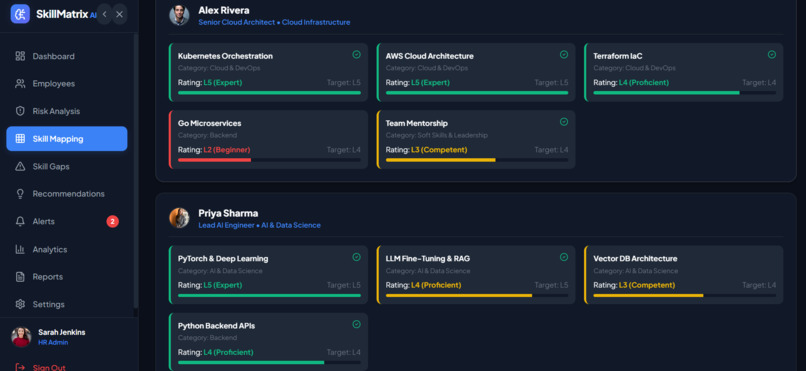Open Risk Analysis section
Screen dimensions: 806x371
coord(67,111)
